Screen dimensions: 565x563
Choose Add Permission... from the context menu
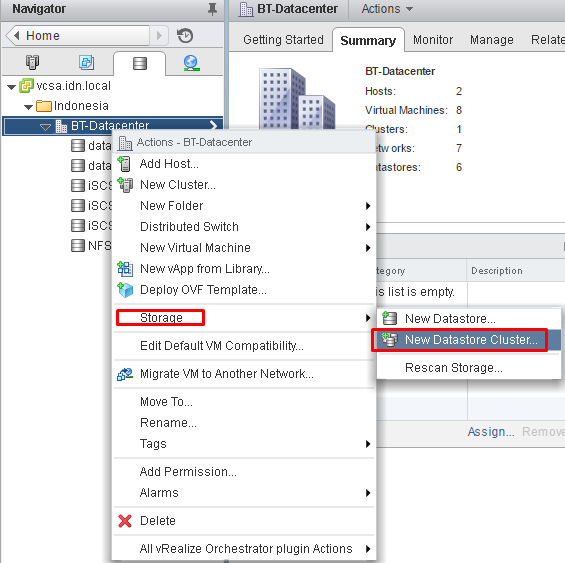click(244, 472)
